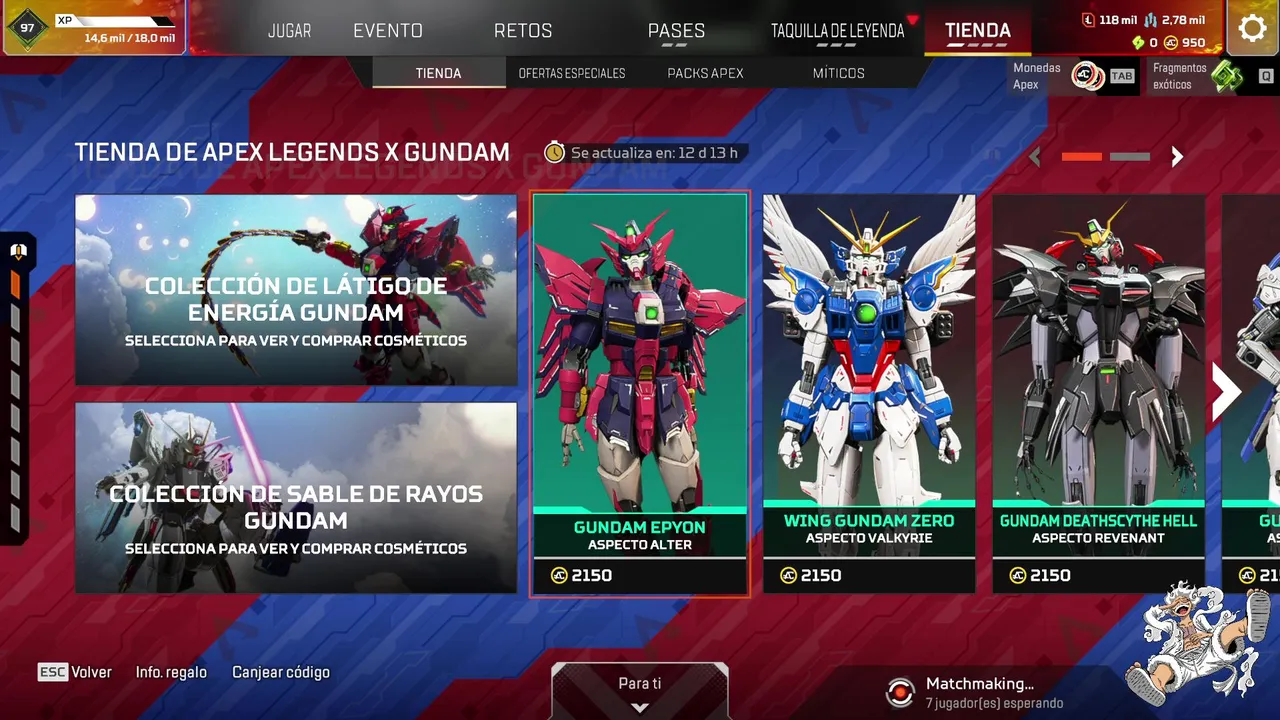Click the TAB key hint icon
This screenshot has height=720, width=1280.
click(1122, 76)
